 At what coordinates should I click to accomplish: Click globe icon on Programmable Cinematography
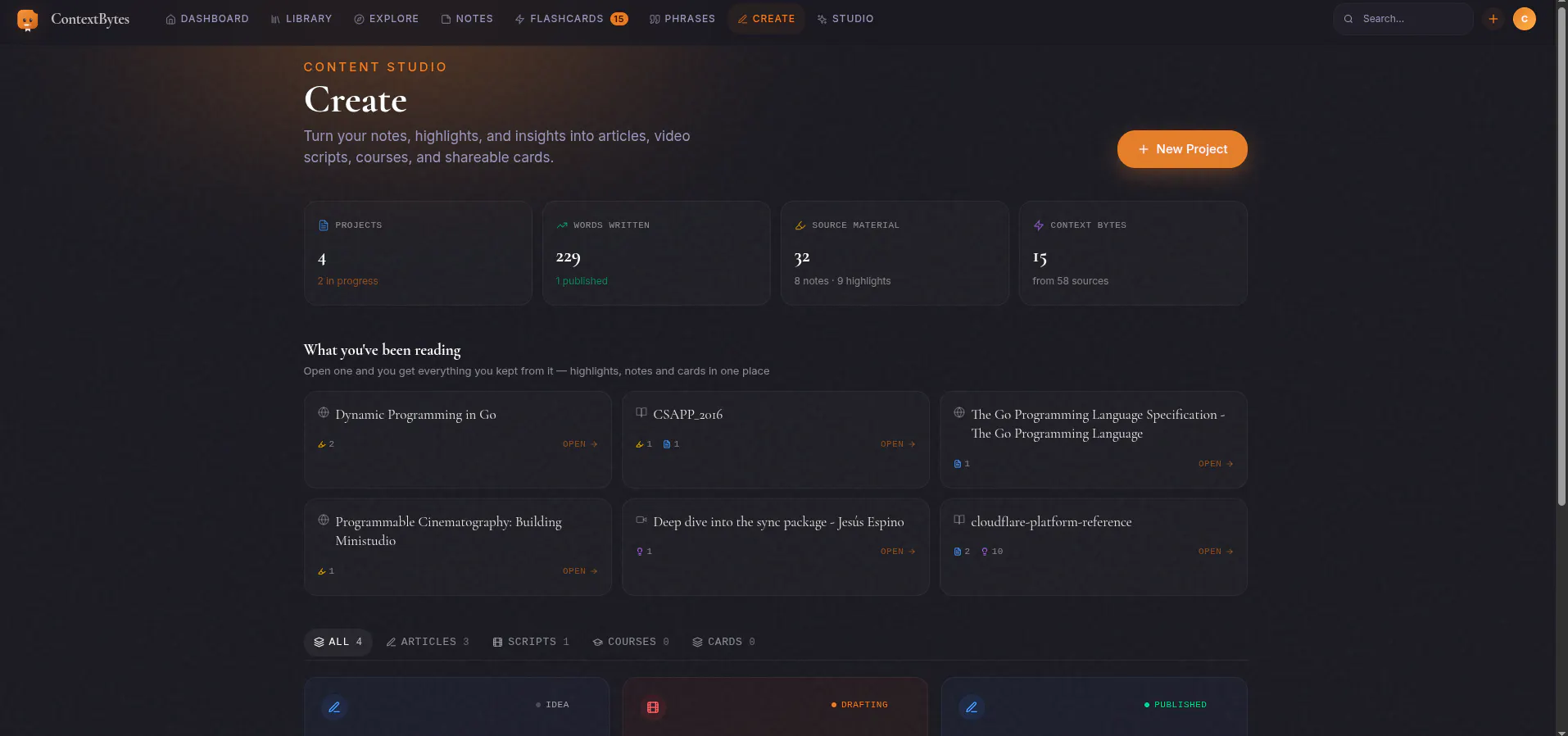point(324,520)
